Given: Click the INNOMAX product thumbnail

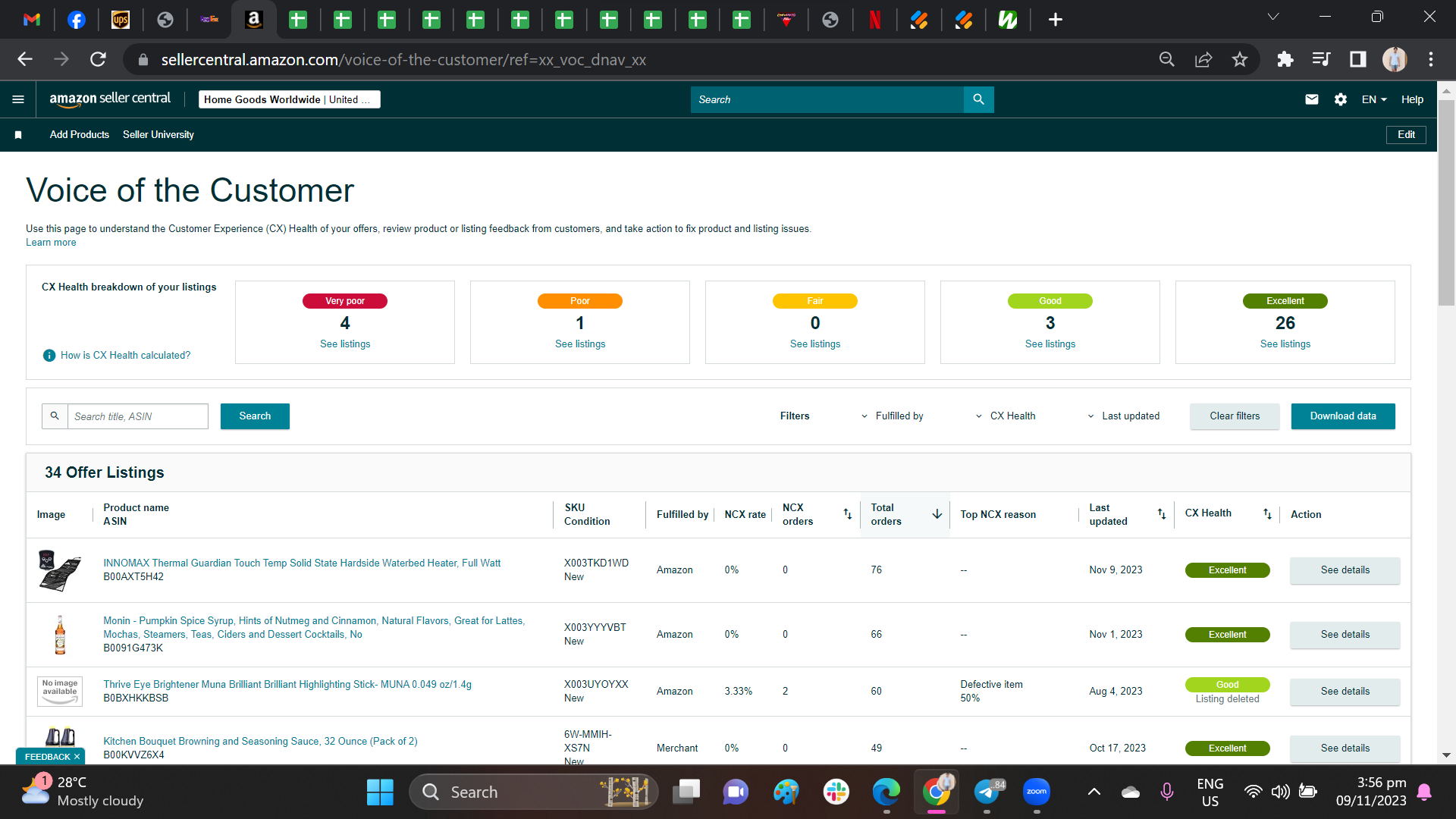Looking at the screenshot, I should [59, 570].
